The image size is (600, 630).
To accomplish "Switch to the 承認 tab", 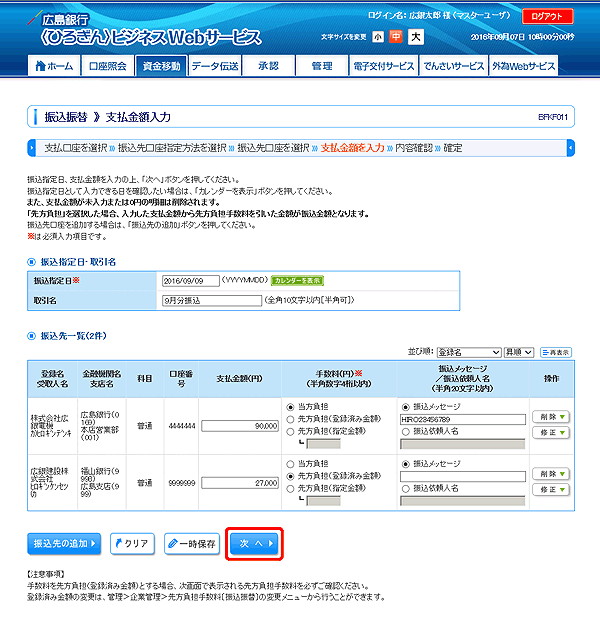I will click(268, 65).
